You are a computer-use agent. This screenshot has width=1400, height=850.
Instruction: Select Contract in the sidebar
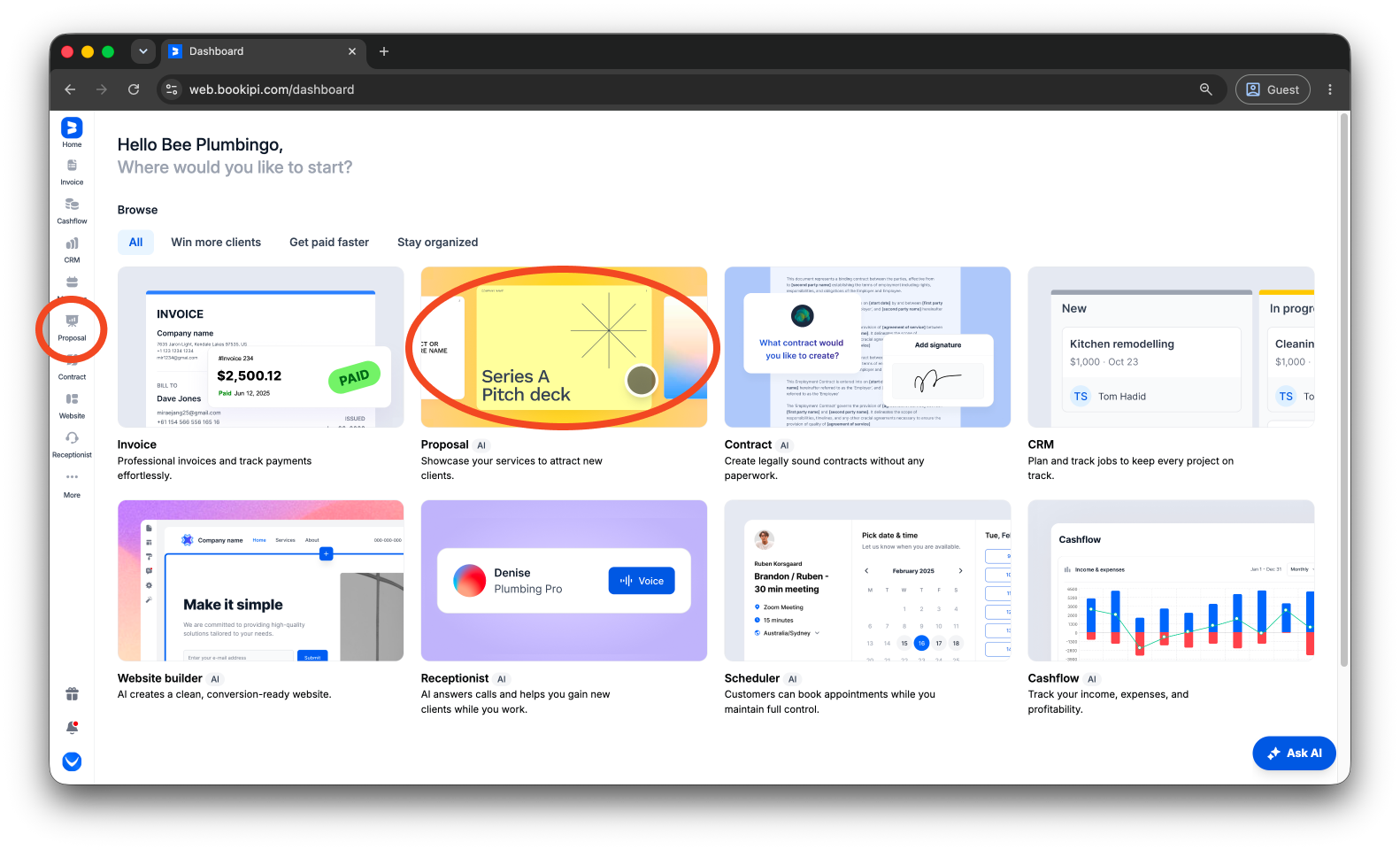72,367
